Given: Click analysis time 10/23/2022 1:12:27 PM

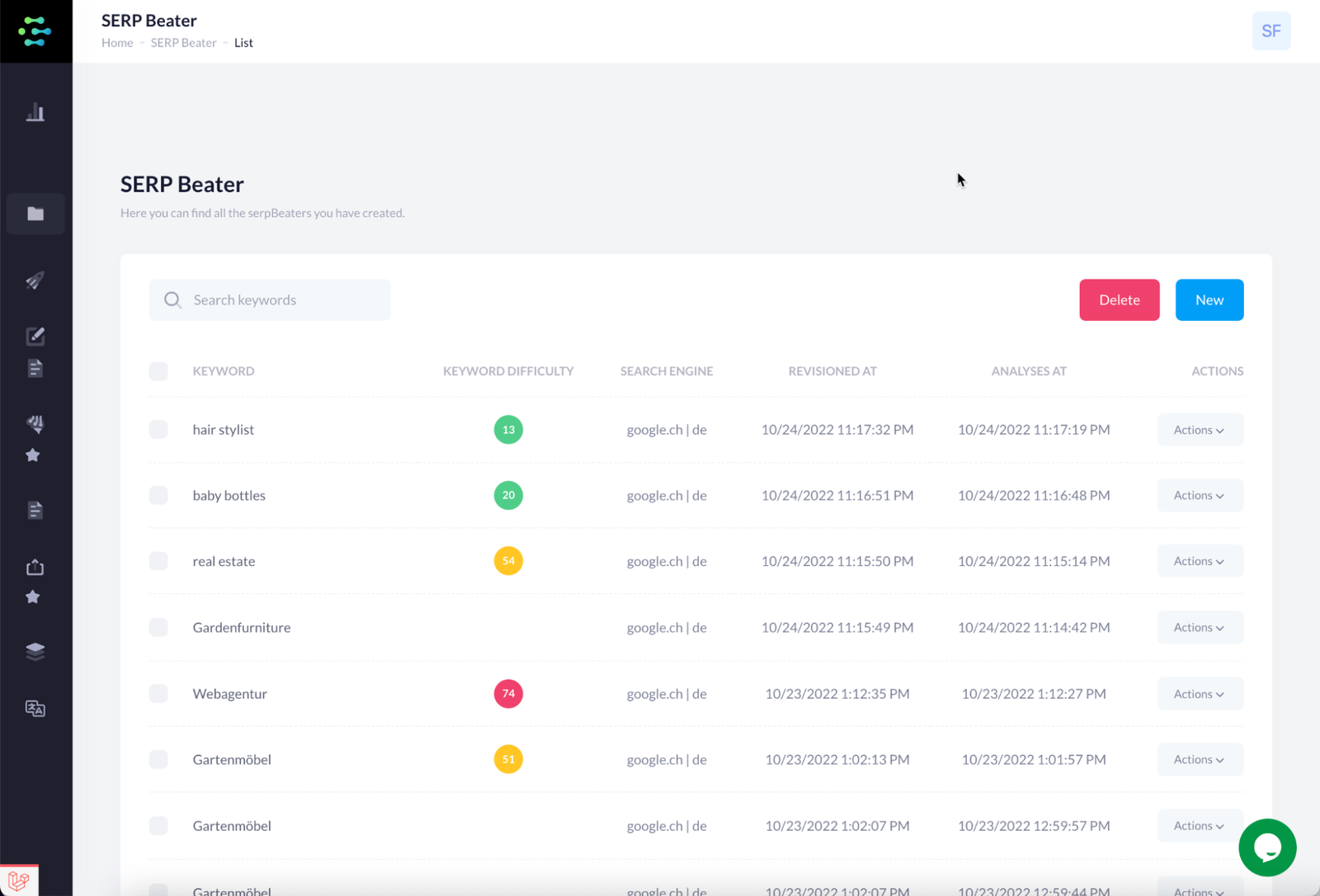Looking at the screenshot, I should (x=1034, y=694).
